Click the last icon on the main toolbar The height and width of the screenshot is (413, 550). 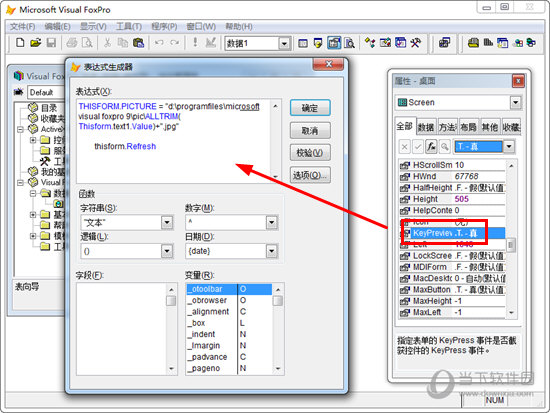click(x=532, y=43)
